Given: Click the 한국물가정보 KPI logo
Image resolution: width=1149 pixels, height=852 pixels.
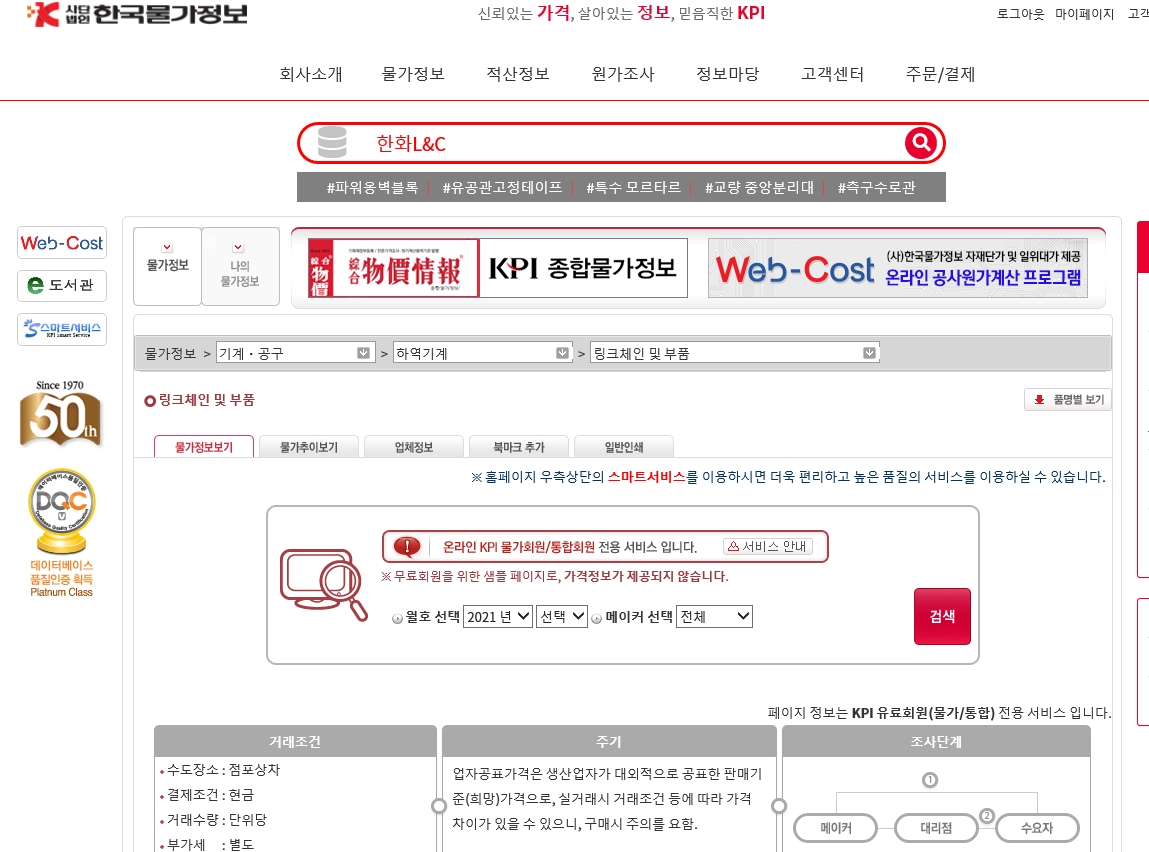Looking at the screenshot, I should pos(135,15).
